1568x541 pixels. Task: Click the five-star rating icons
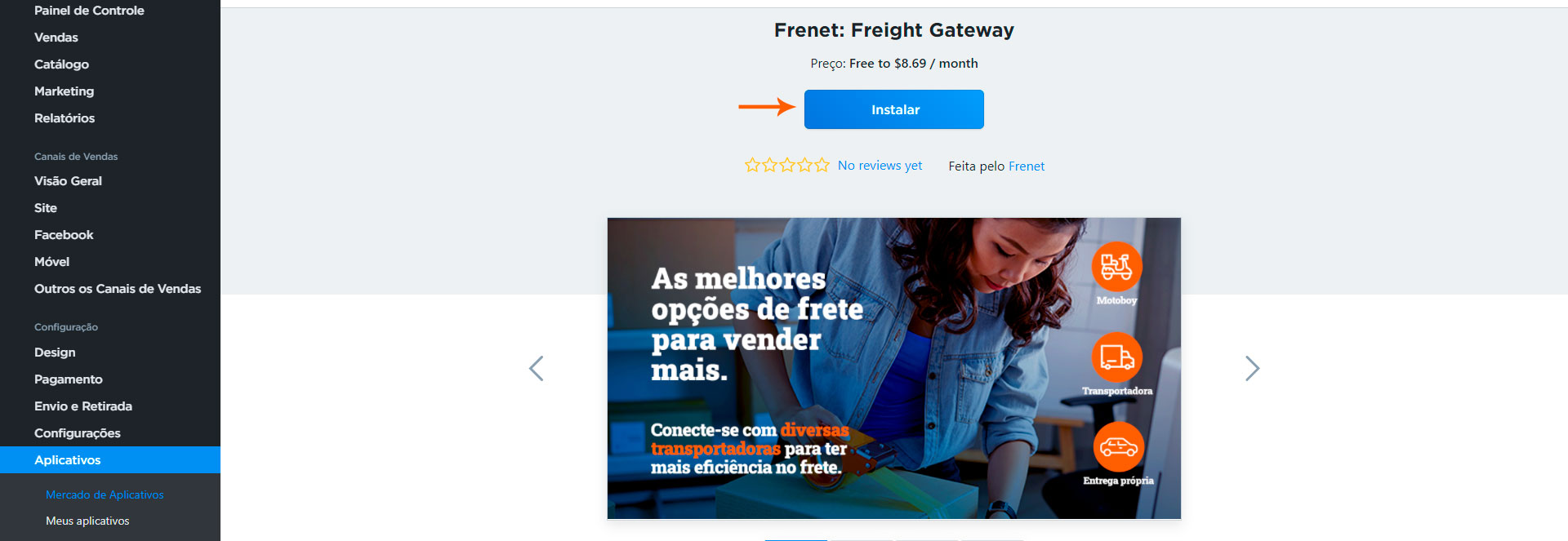point(786,166)
